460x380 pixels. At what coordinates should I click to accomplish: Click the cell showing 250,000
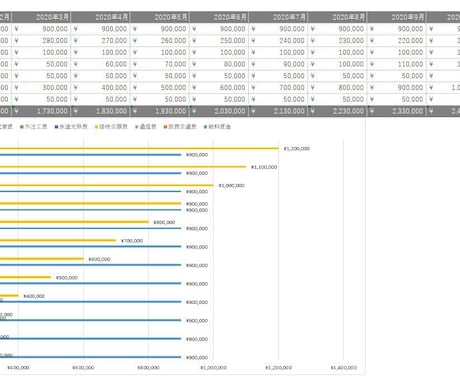coord(219,41)
